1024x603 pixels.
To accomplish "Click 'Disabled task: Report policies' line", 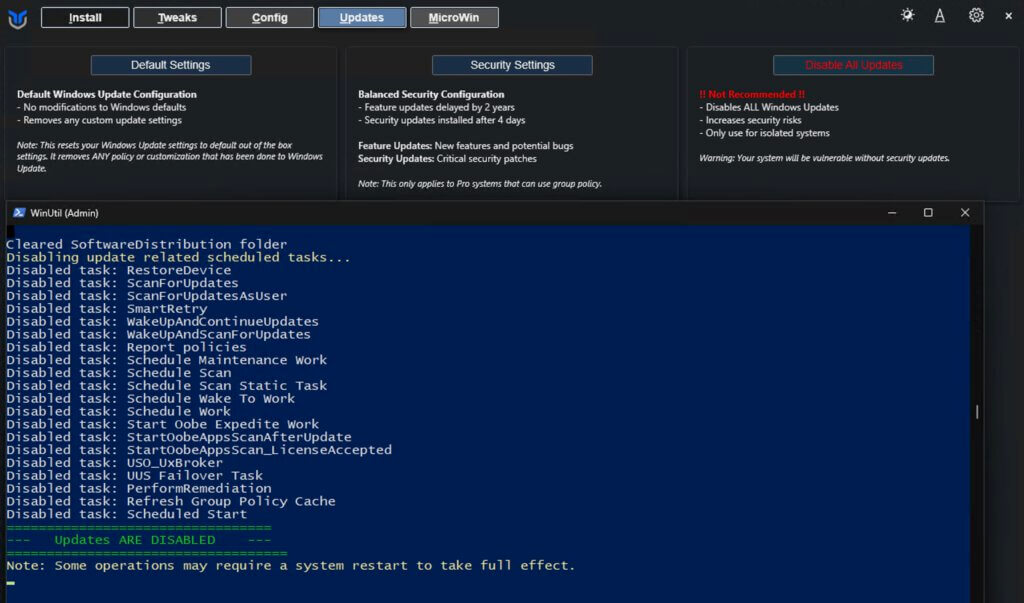I will (127, 348).
